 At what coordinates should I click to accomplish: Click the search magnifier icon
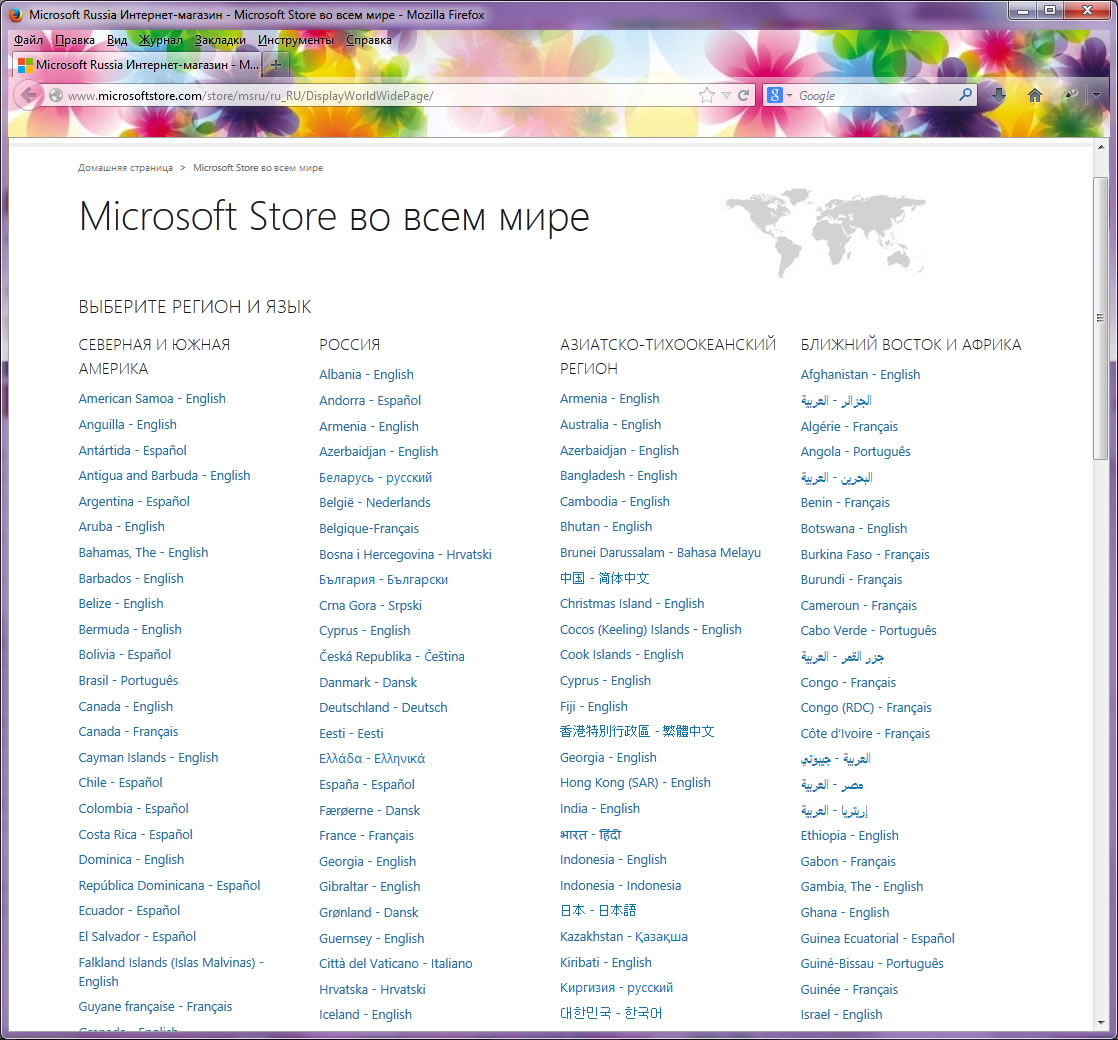click(x=965, y=94)
